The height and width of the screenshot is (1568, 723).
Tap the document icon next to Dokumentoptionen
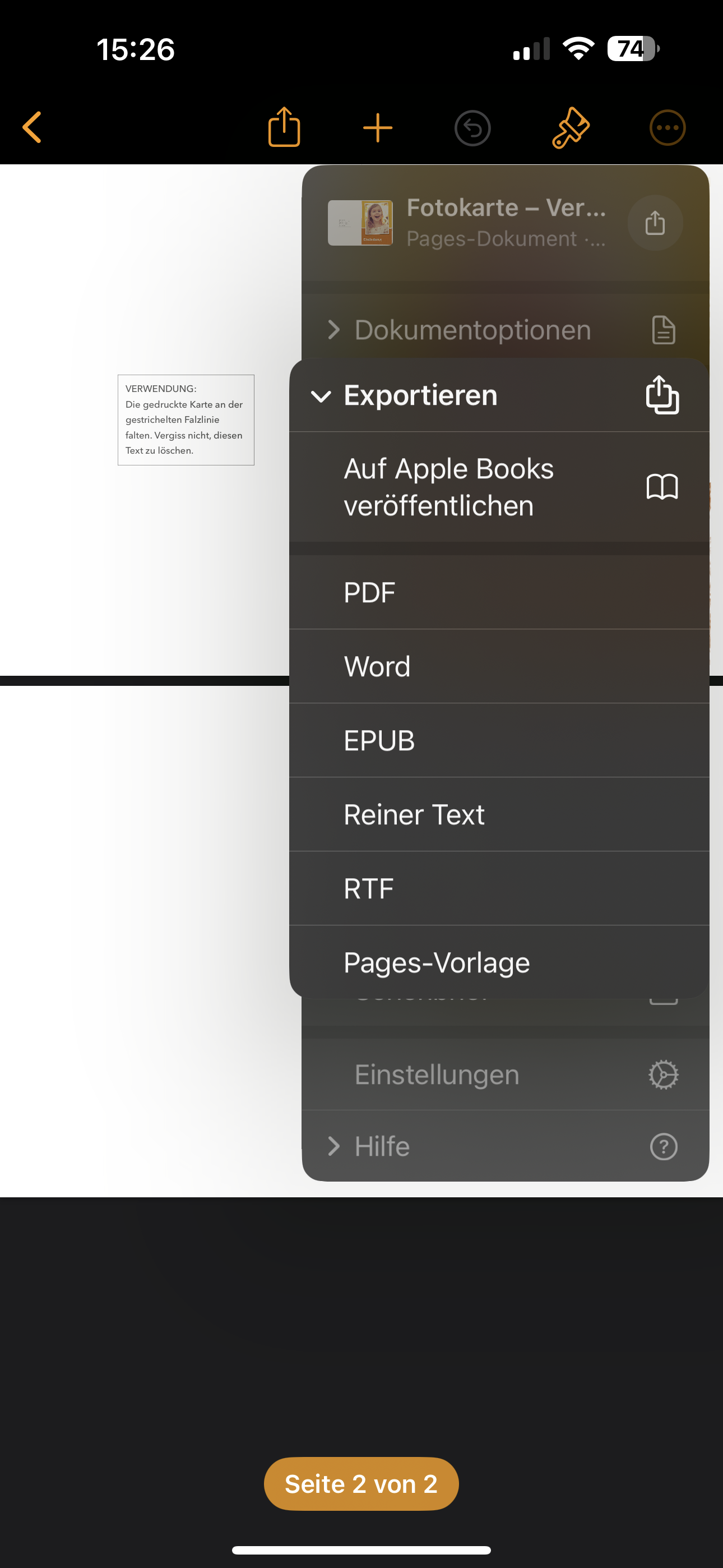click(x=664, y=330)
